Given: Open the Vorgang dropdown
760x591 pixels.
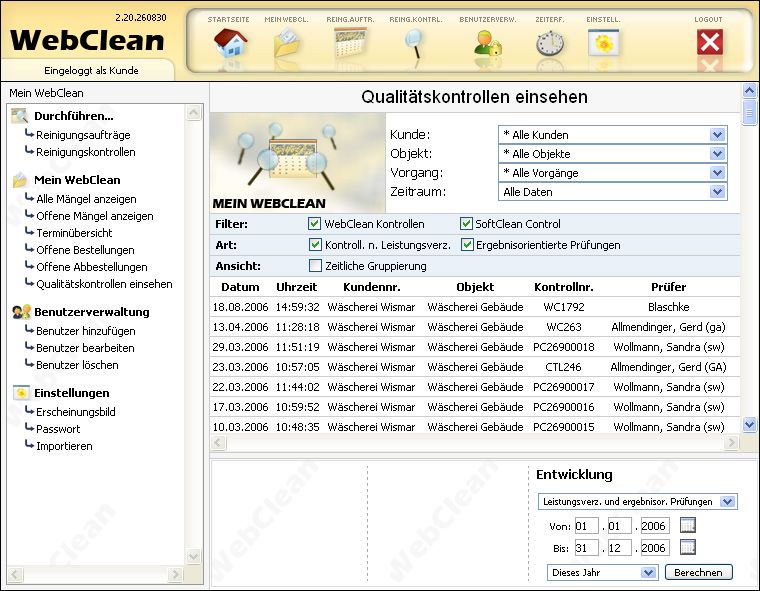Looking at the screenshot, I should tap(613, 173).
